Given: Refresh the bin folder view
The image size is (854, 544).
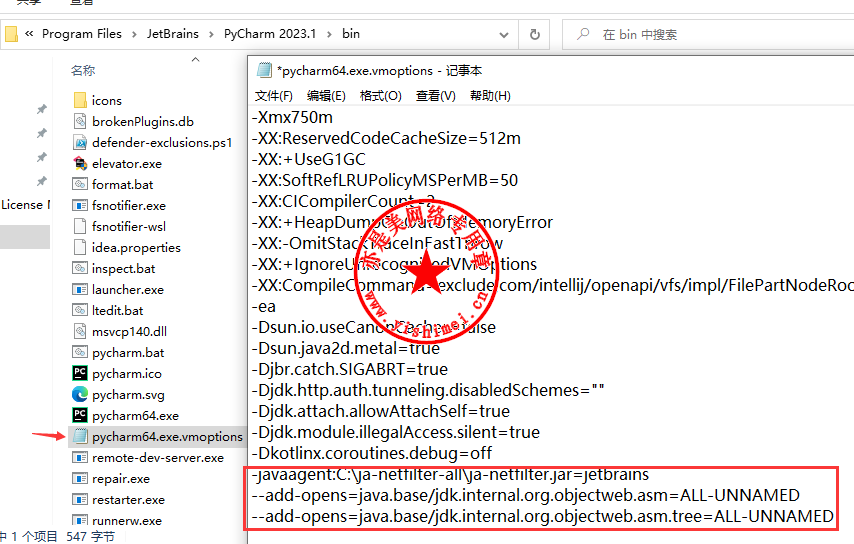Looking at the screenshot, I should click(x=534, y=34).
